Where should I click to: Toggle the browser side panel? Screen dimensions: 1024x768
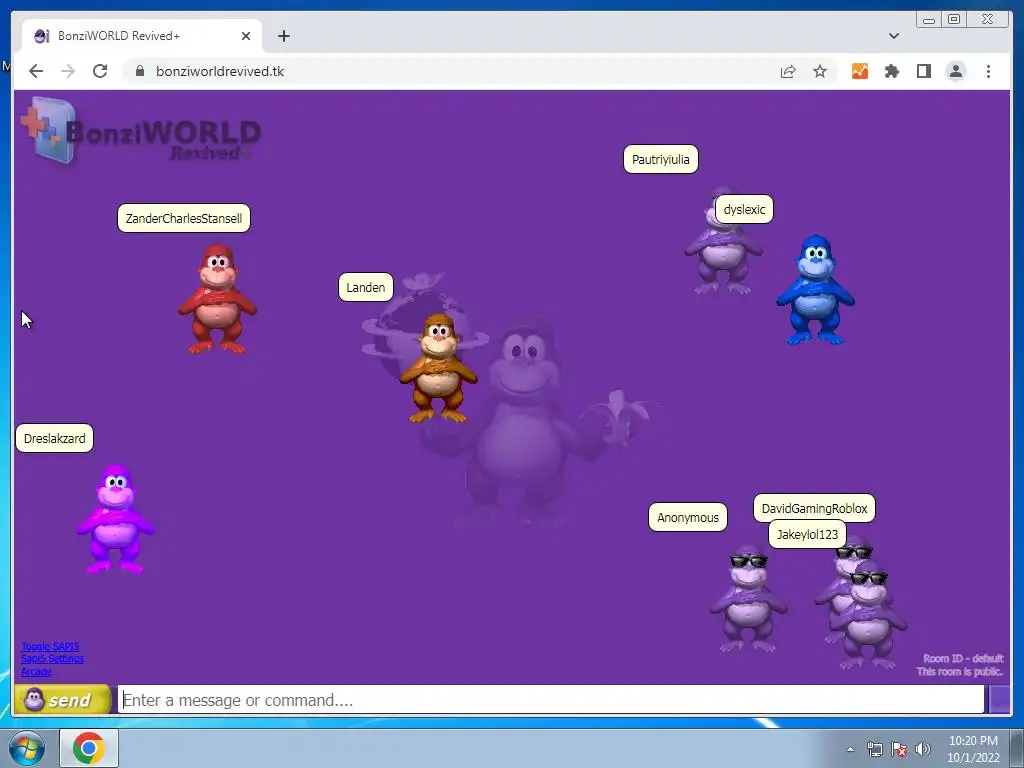[923, 71]
